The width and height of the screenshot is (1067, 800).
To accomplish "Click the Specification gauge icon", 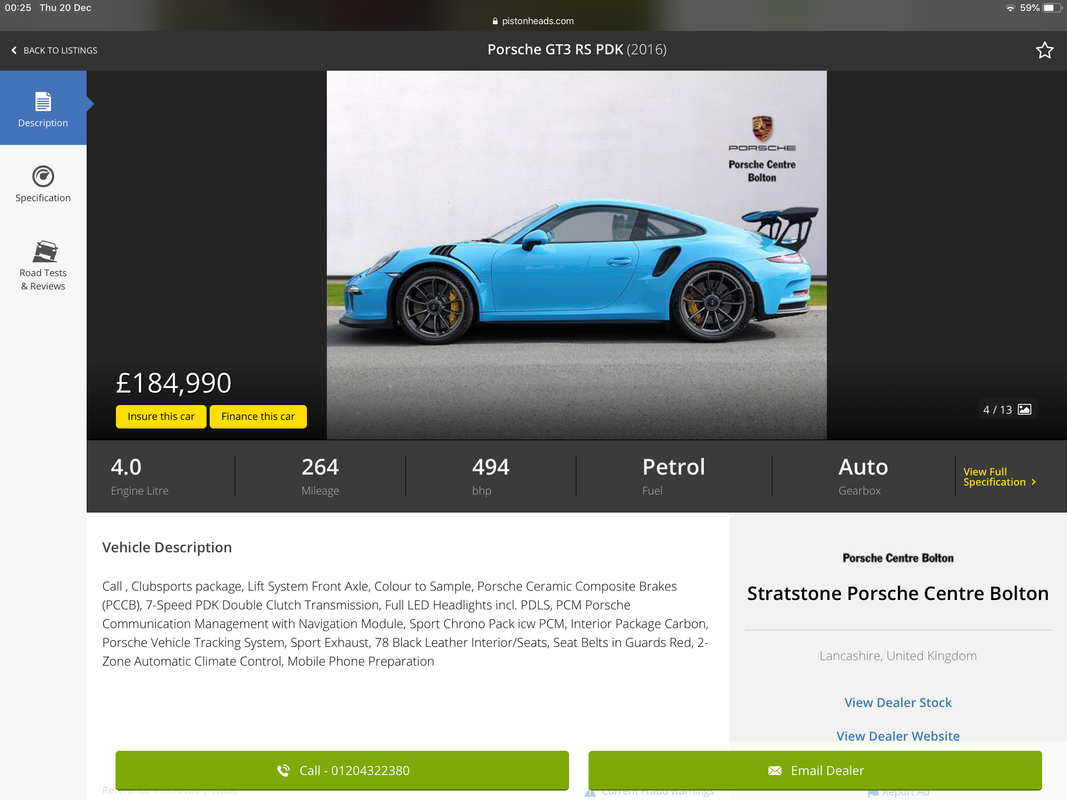I will click(x=43, y=176).
